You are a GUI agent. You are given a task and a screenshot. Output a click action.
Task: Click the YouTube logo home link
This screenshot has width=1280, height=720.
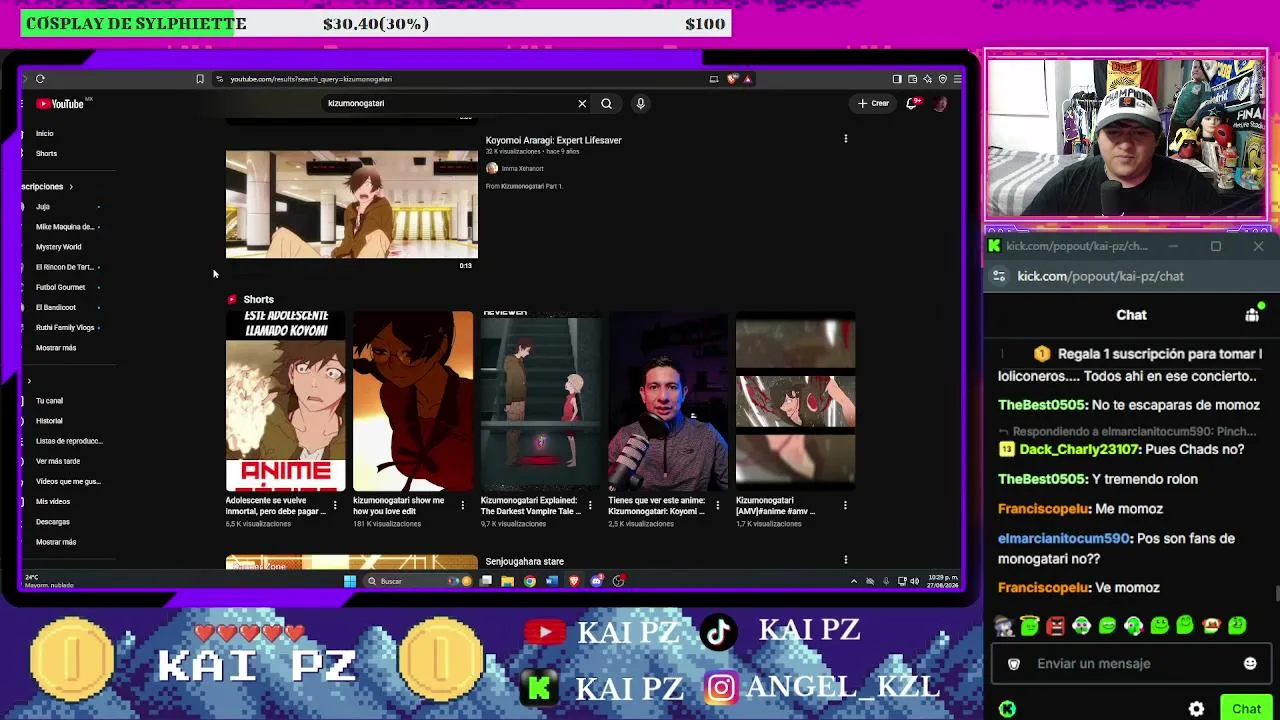coord(61,104)
